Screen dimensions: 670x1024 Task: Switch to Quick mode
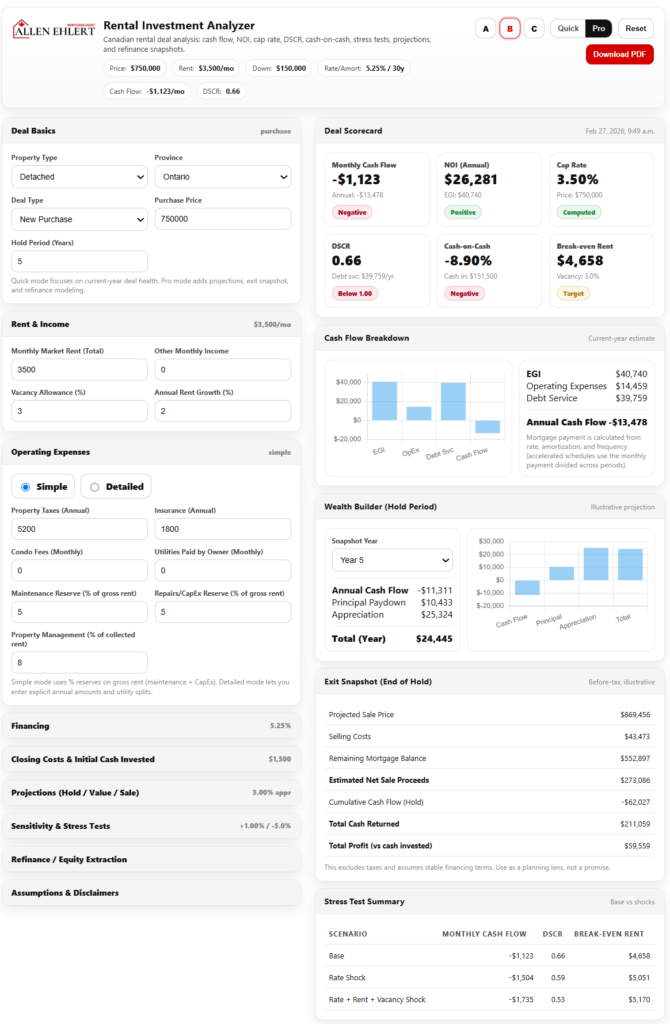pyautogui.click(x=568, y=28)
